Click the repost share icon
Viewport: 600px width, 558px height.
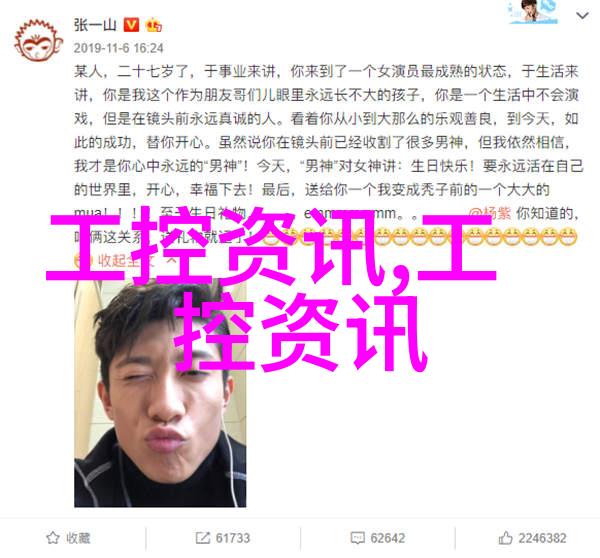202,538
